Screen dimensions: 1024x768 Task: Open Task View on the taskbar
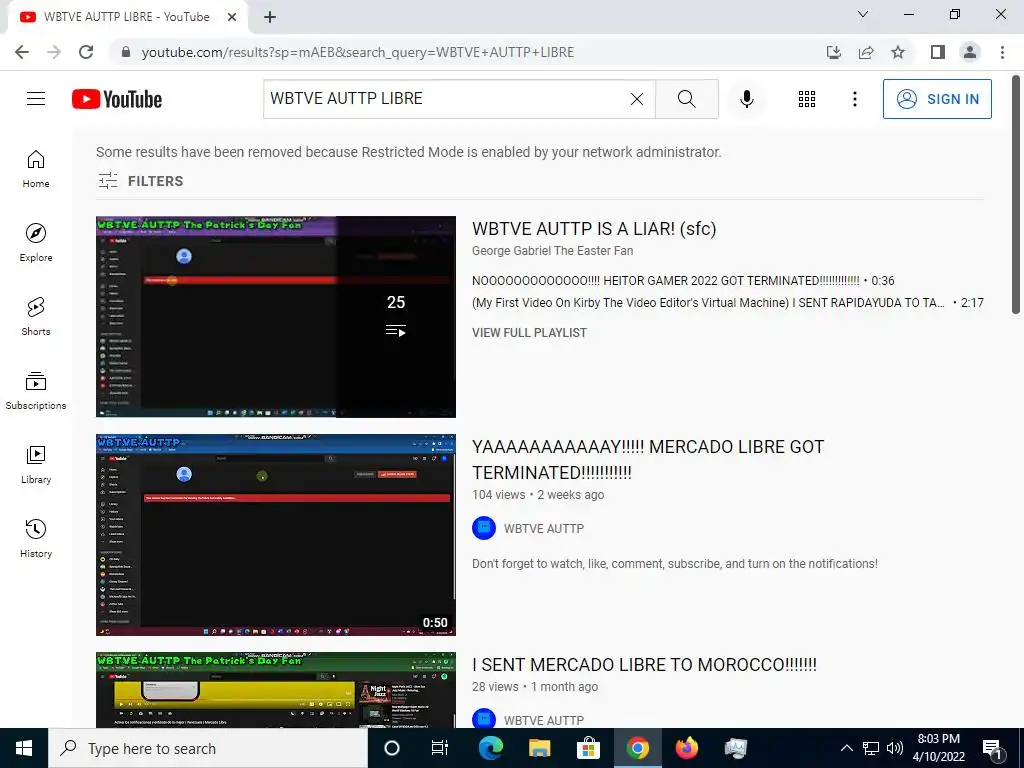coord(440,748)
